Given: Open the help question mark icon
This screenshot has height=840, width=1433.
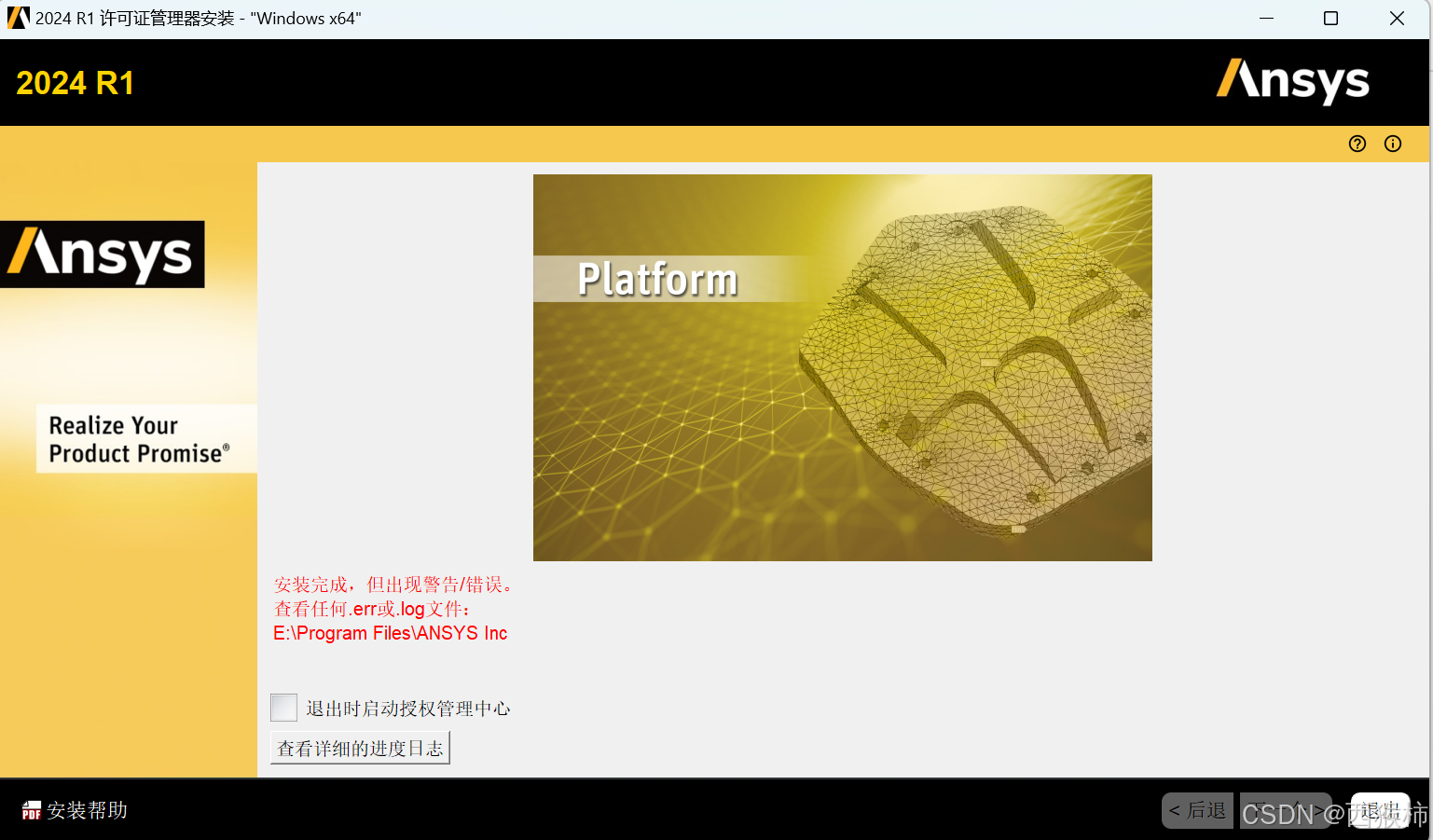Looking at the screenshot, I should tap(1357, 144).
